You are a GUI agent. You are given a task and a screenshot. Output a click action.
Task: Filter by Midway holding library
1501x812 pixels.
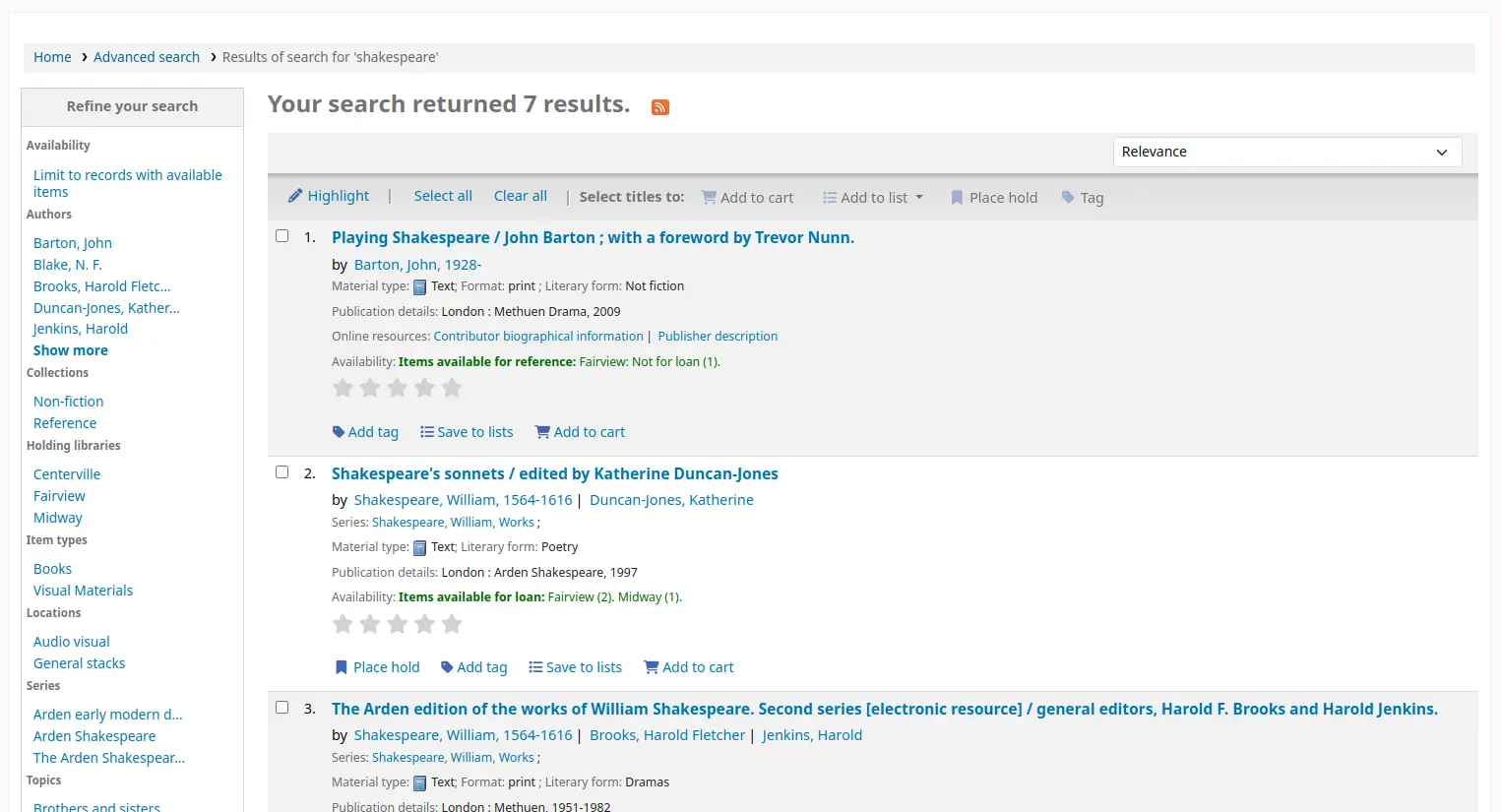pos(58,518)
